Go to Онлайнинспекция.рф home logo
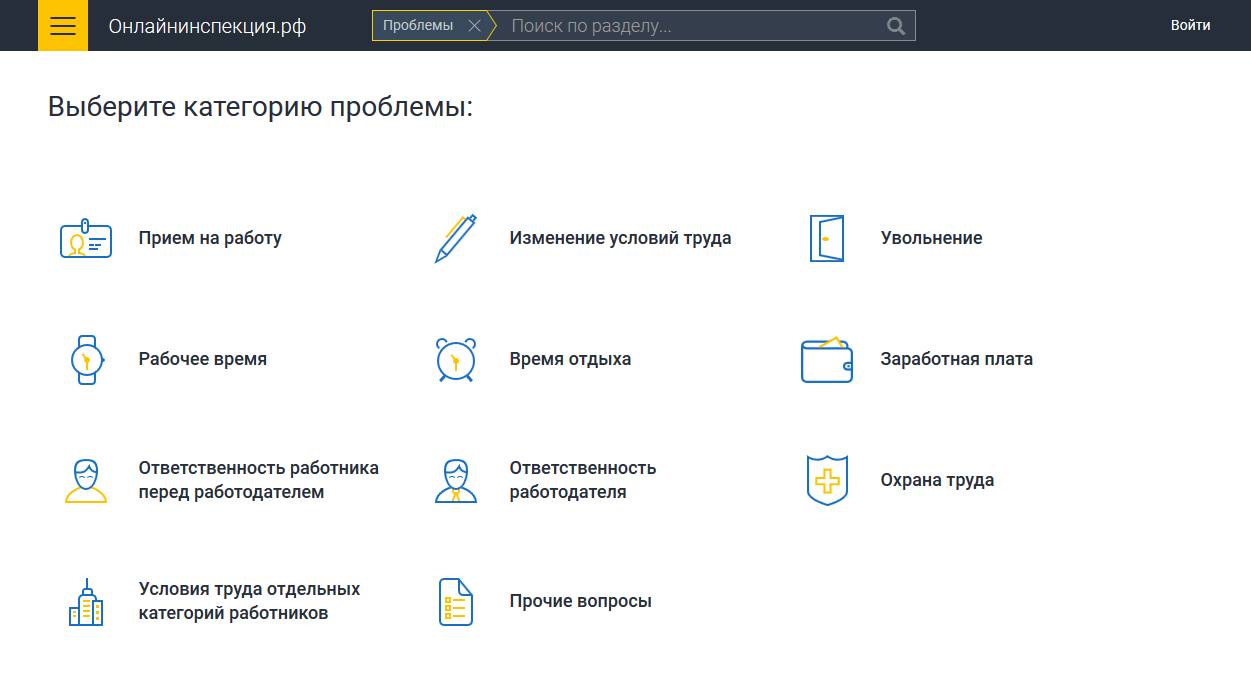The height and width of the screenshot is (674, 1251). click(x=207, y=26)
